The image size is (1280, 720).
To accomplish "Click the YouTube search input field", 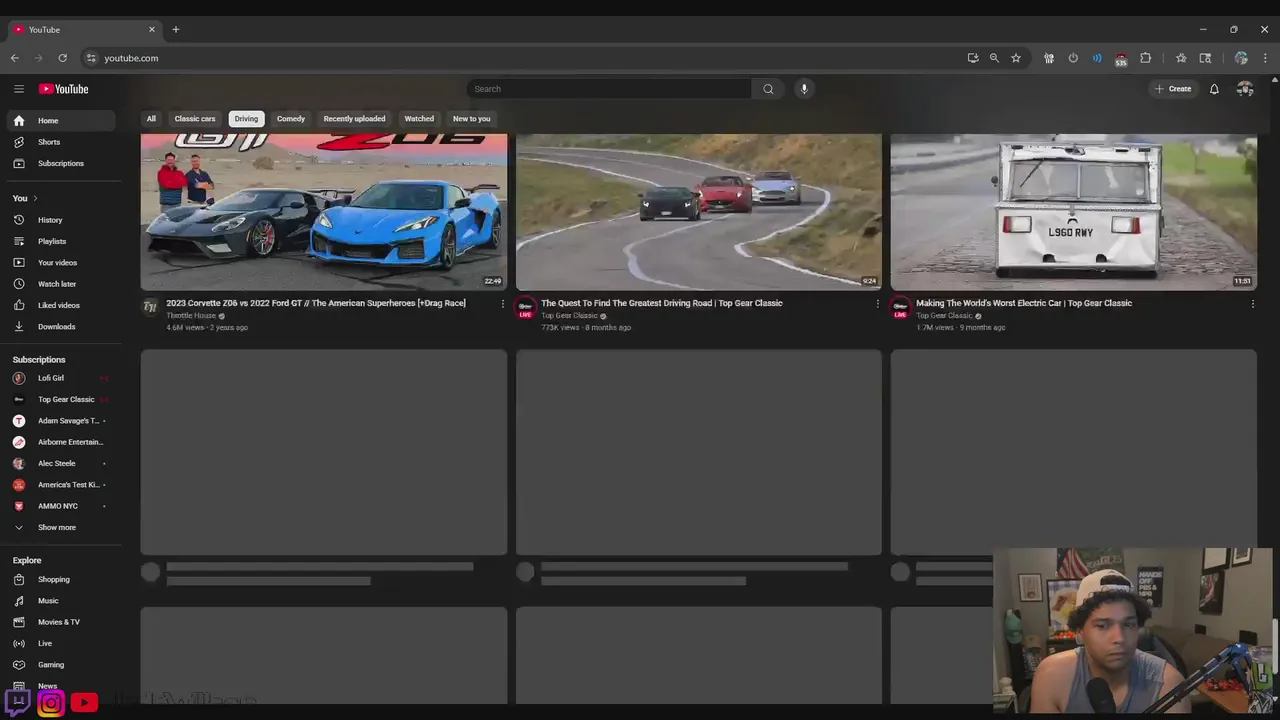I will coord(609,89).
